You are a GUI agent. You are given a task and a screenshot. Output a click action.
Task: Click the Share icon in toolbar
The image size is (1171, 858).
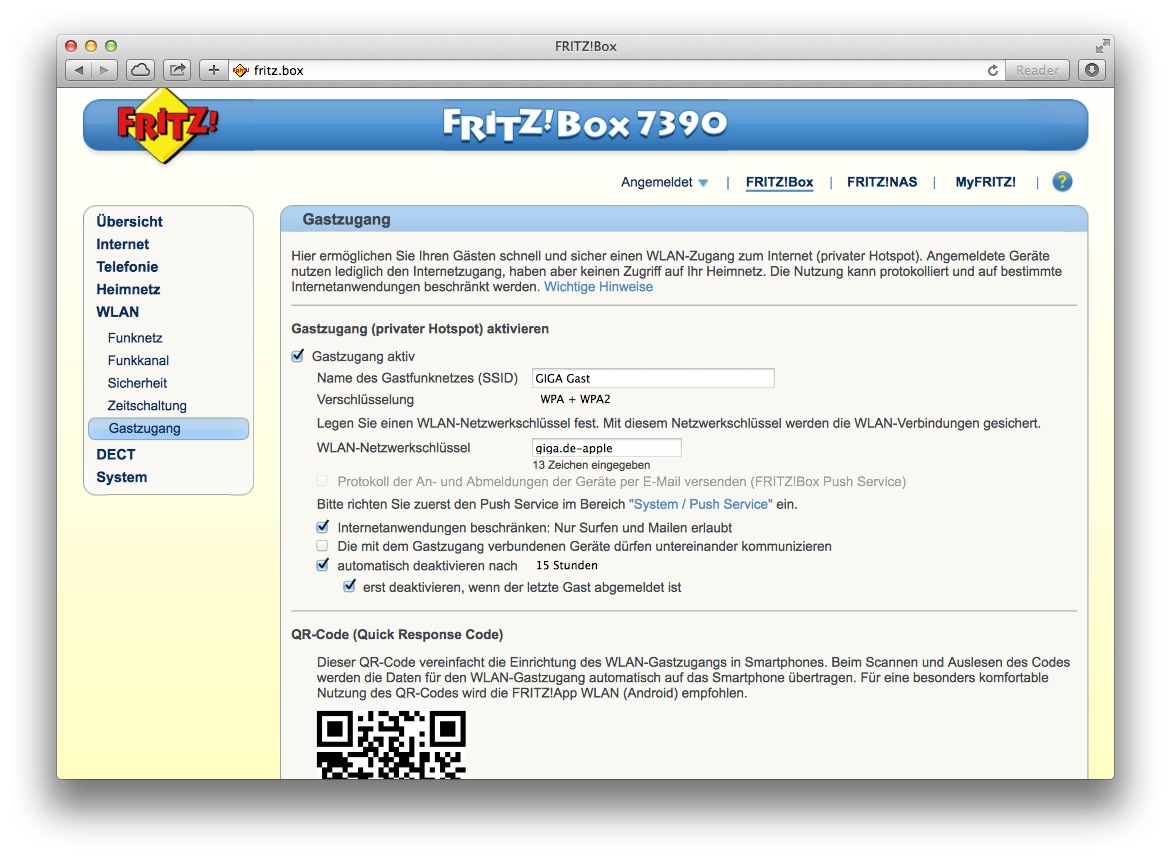177,70
